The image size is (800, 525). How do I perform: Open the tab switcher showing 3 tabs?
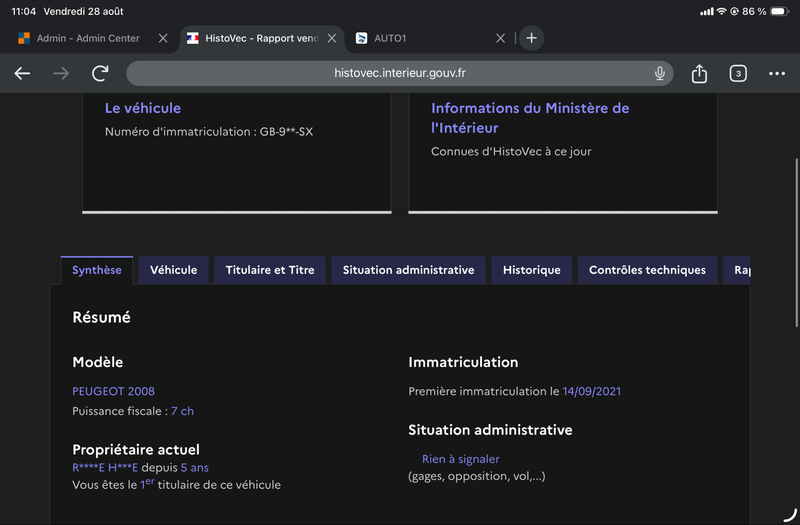tap(738, 73)
